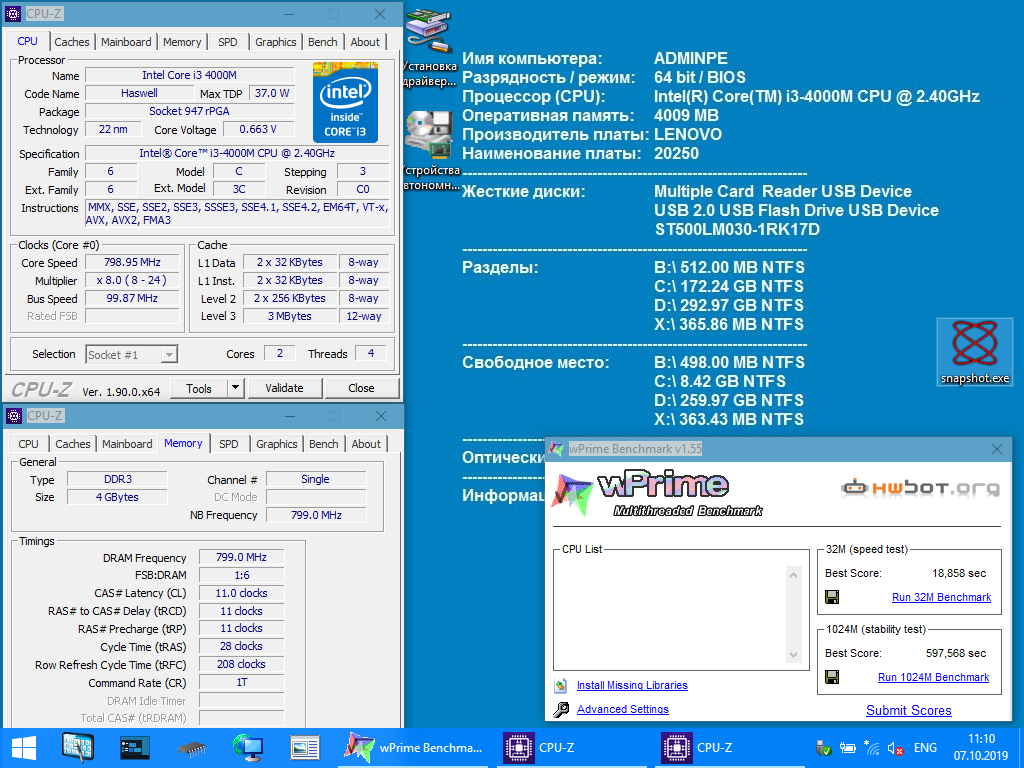Viewport: 1024px width, 768px height.
Task: Click the memory Type value DDR3
Action: coord(118,479)
